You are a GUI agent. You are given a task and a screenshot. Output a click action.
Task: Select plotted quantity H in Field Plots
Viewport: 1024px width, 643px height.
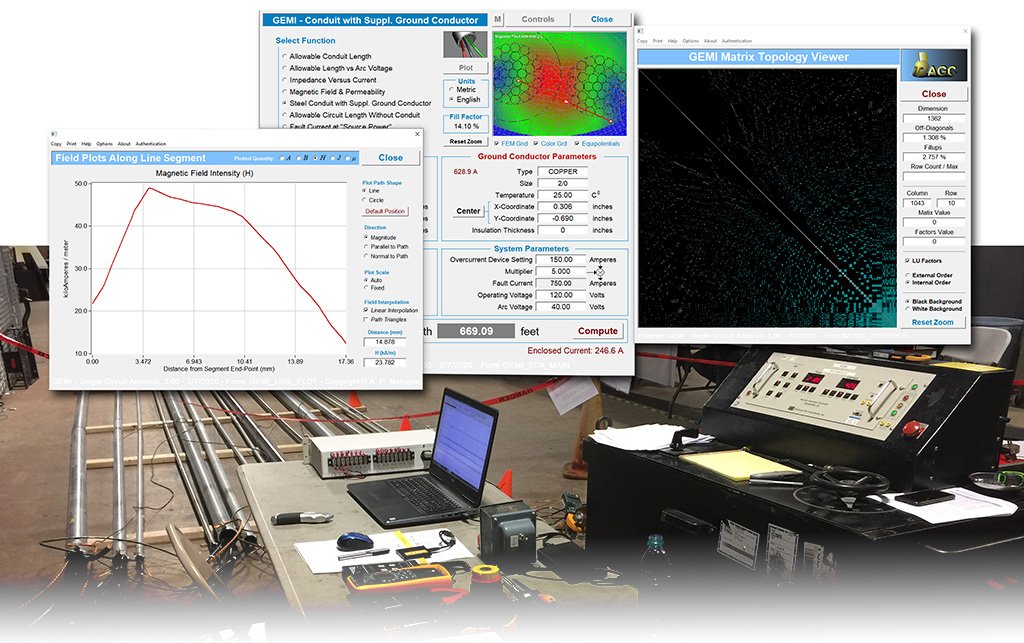click(x=315, y=158)
